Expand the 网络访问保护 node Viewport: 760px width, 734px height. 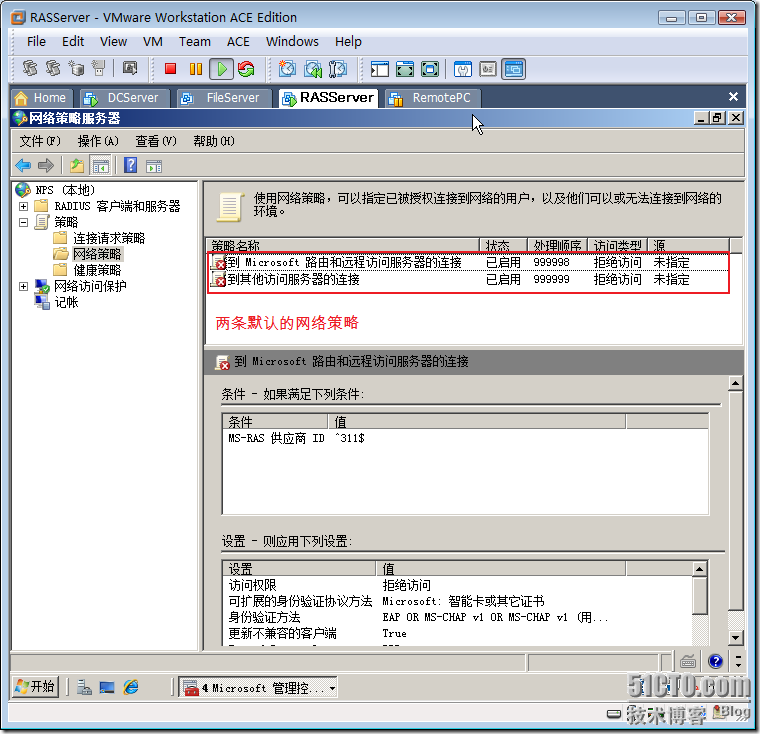tap(23, 287)
